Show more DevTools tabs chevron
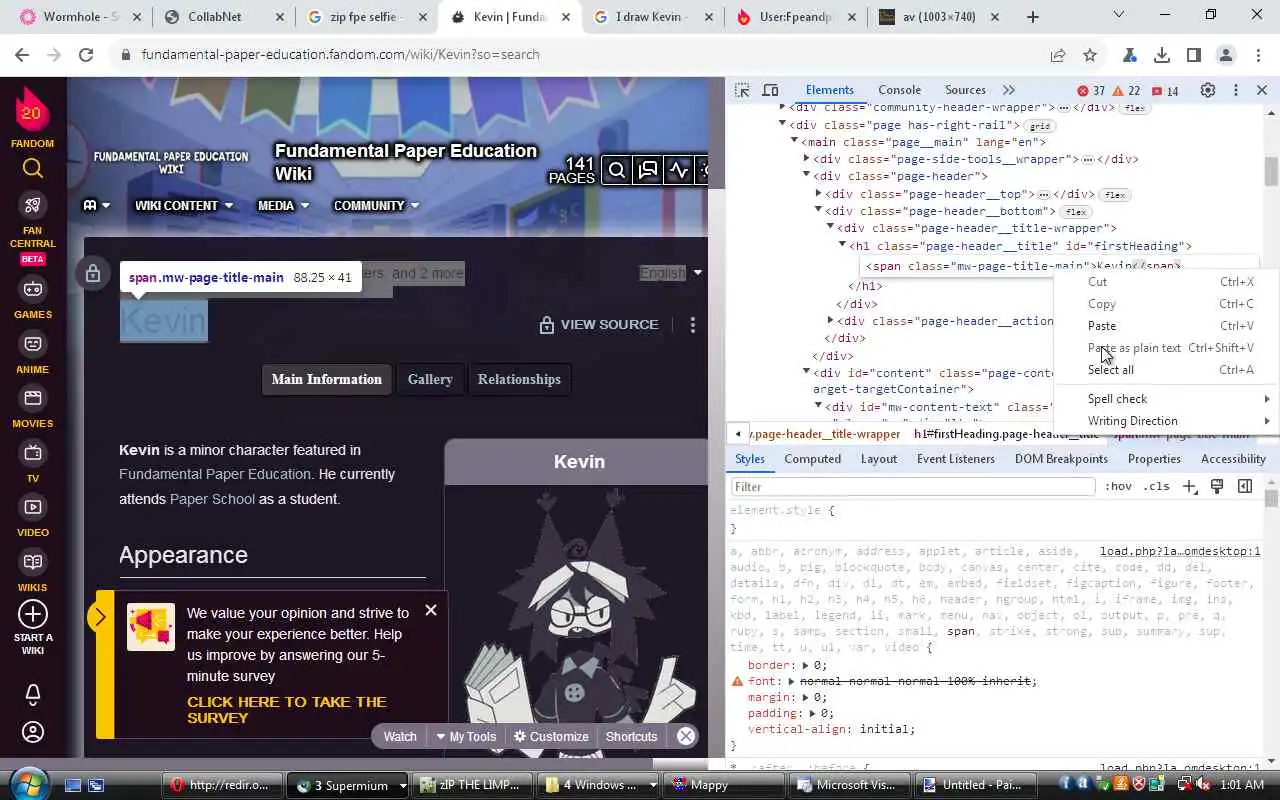 [1008, 90]
